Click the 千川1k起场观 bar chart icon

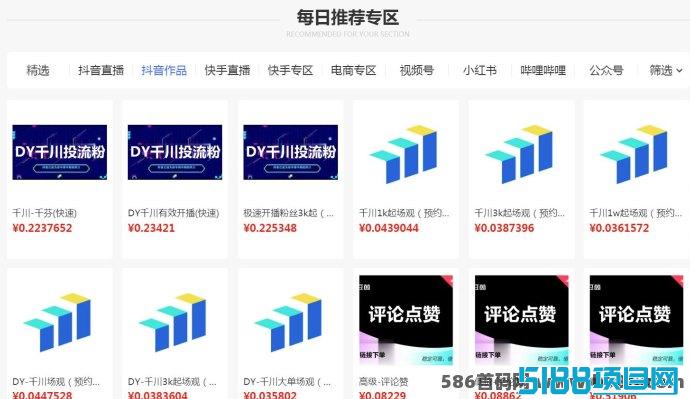(x=404, y=154)
